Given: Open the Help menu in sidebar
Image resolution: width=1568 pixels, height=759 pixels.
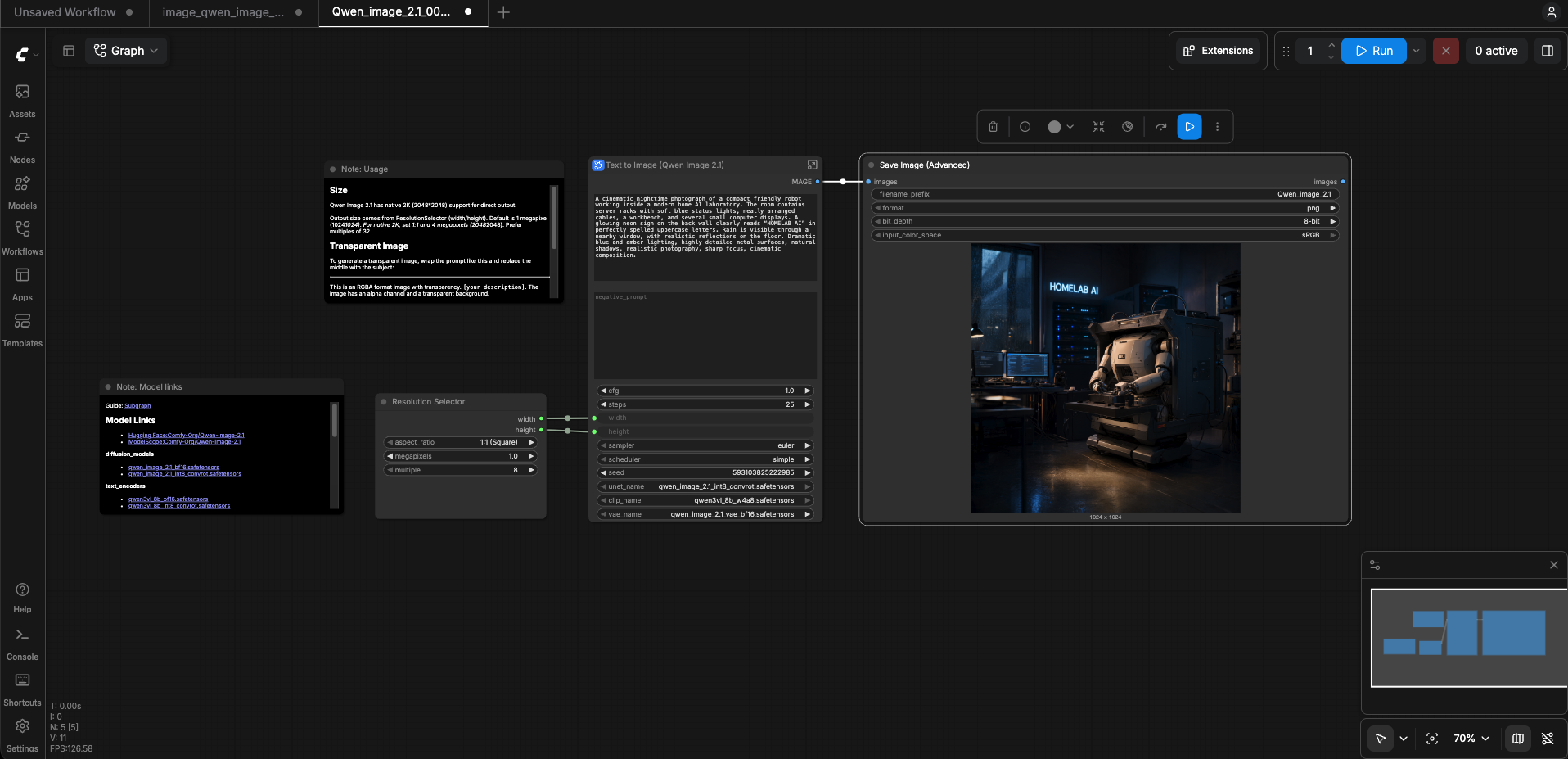Looking at the screenshot, I should (22, 598).
